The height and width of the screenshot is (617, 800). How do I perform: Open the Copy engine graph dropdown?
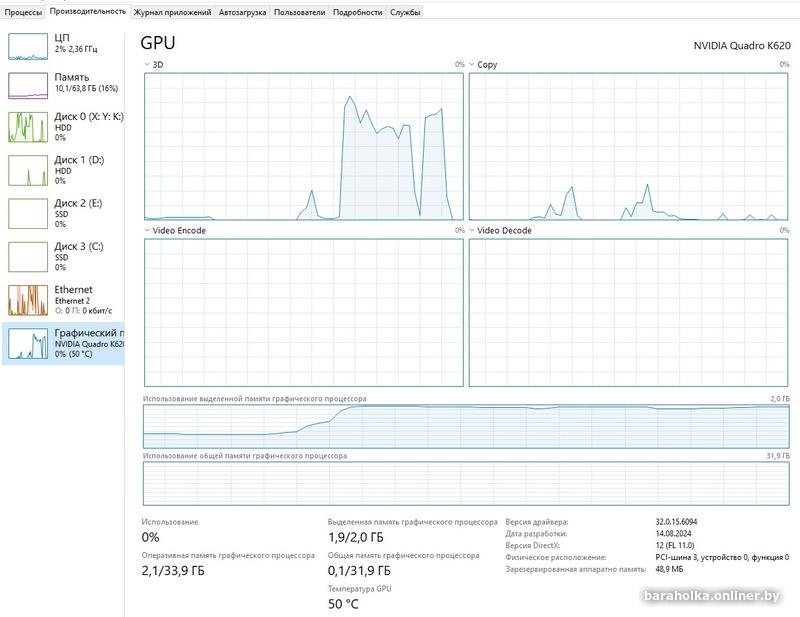[x=473, y=65]
